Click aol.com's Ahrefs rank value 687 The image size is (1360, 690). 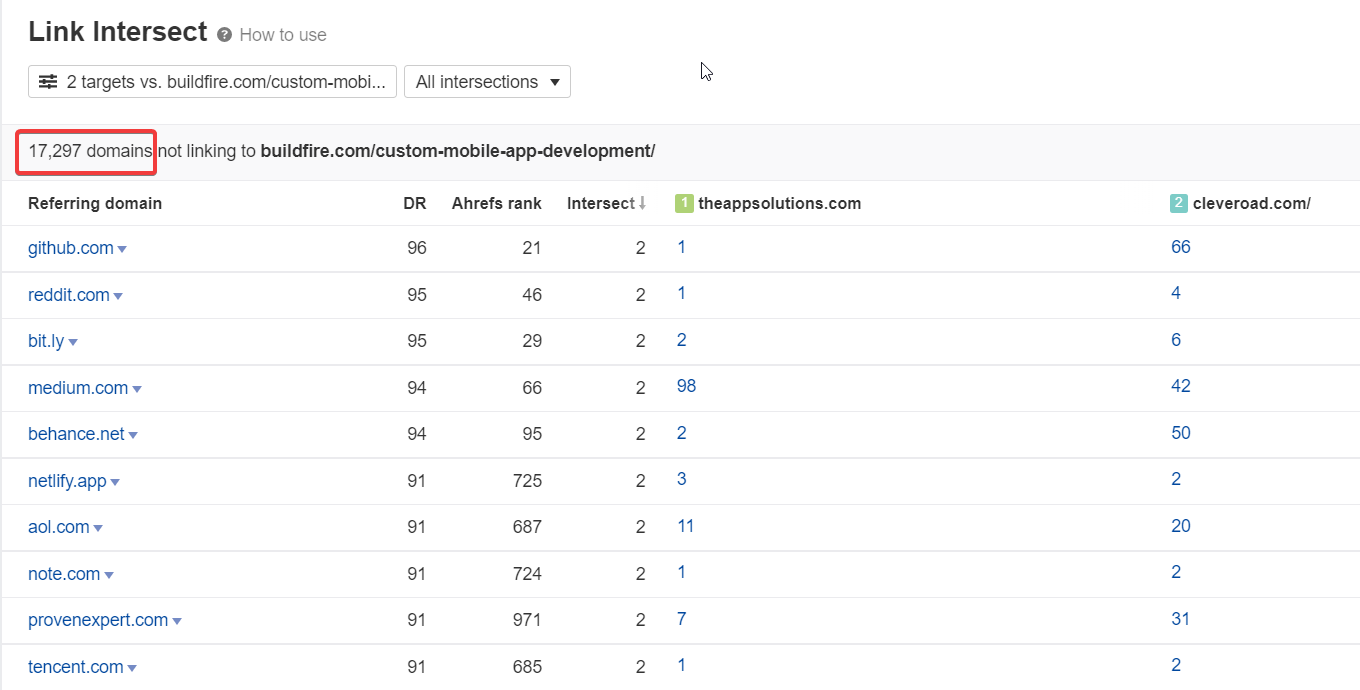click(527, 527)
